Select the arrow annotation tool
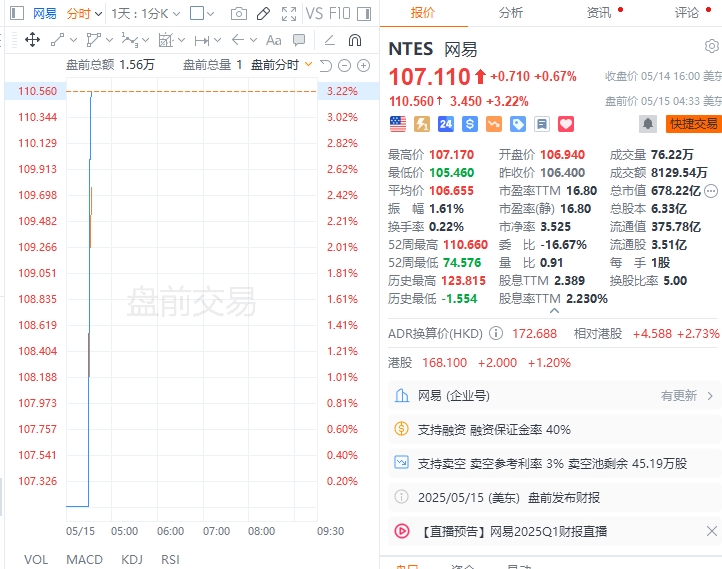Screen dimensions: 722x569 point(238,40)
